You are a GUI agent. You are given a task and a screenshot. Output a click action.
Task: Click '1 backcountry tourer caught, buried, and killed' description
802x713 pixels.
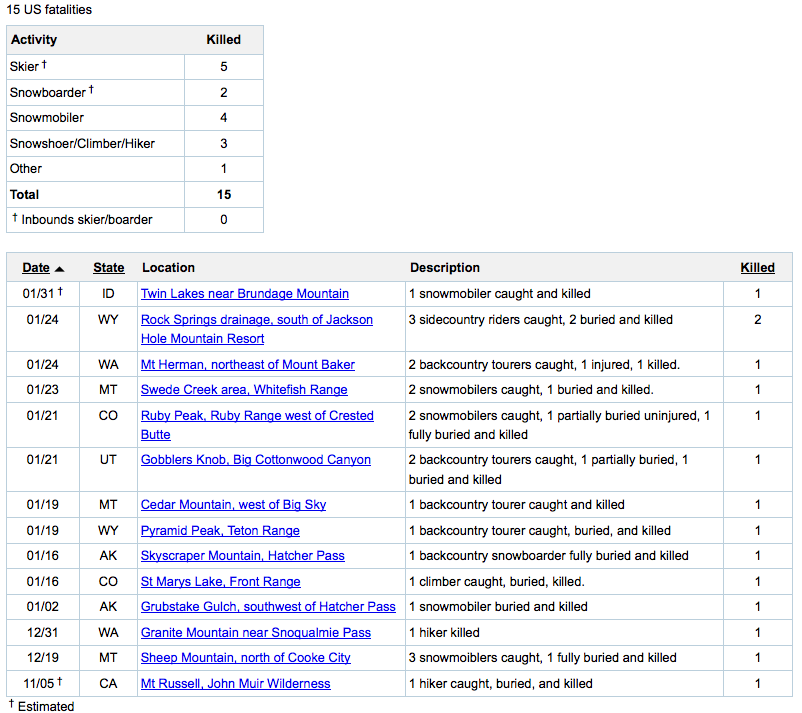540,531
